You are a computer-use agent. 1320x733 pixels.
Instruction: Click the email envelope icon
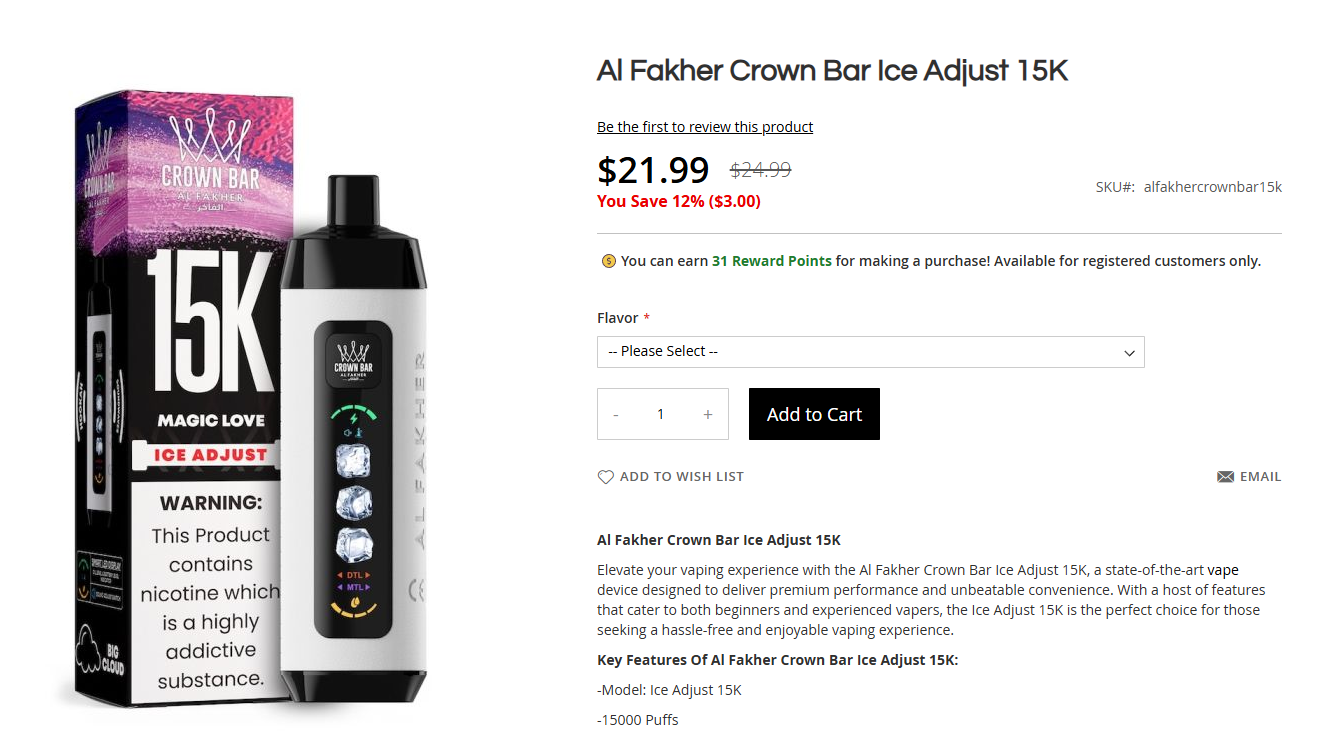tap(1225, 477)
